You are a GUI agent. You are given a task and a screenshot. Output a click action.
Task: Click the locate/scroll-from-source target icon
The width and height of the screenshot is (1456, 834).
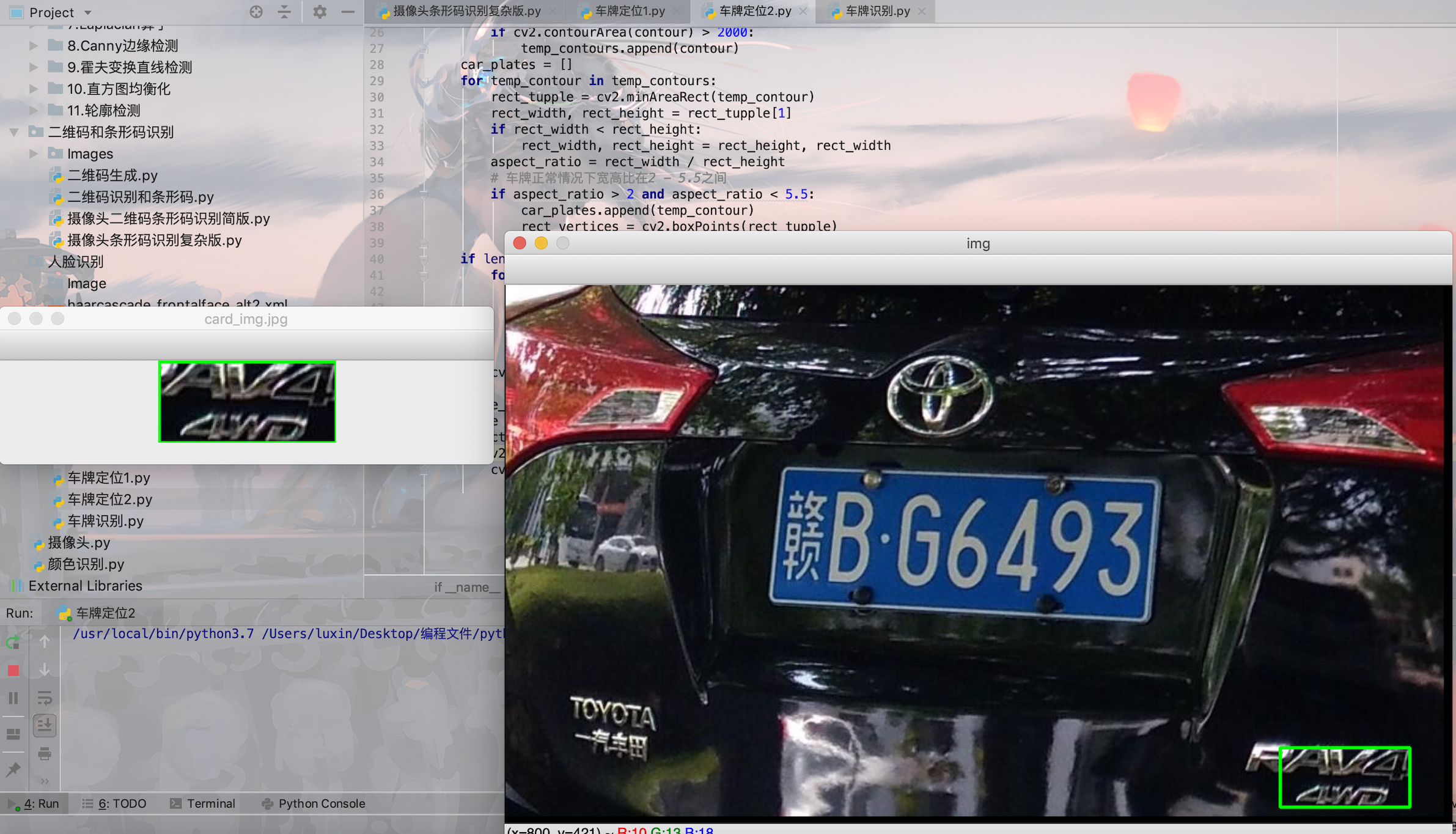tap(256, 12)
